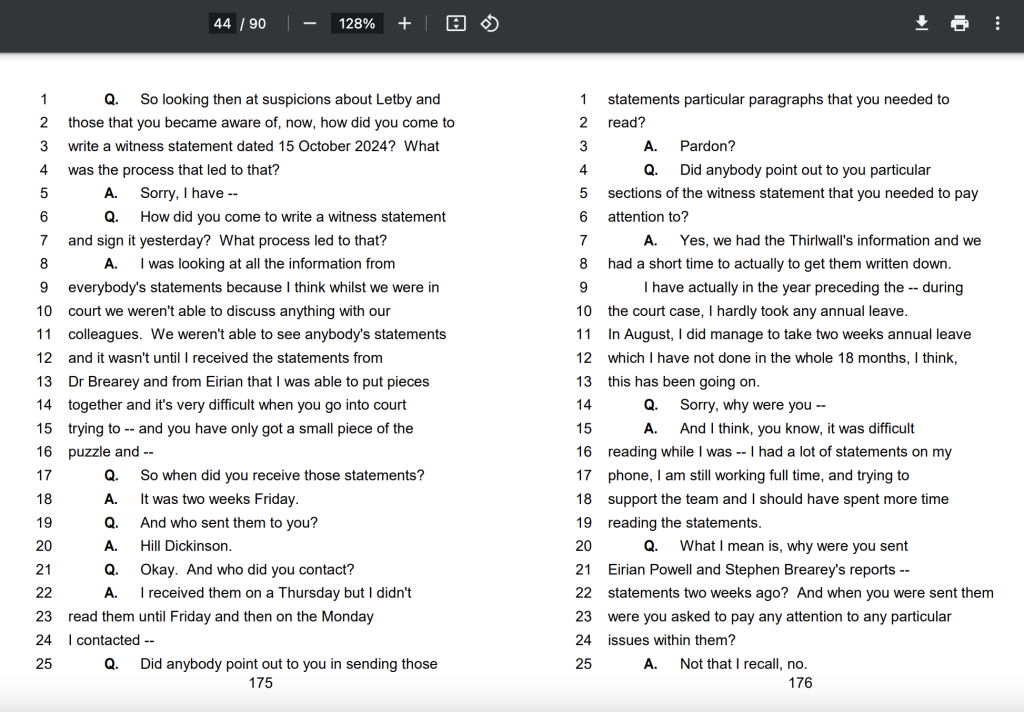This screenshot has height=712, width=1024.
Task: Click the zoom out minus button
Action: [310, 23]
